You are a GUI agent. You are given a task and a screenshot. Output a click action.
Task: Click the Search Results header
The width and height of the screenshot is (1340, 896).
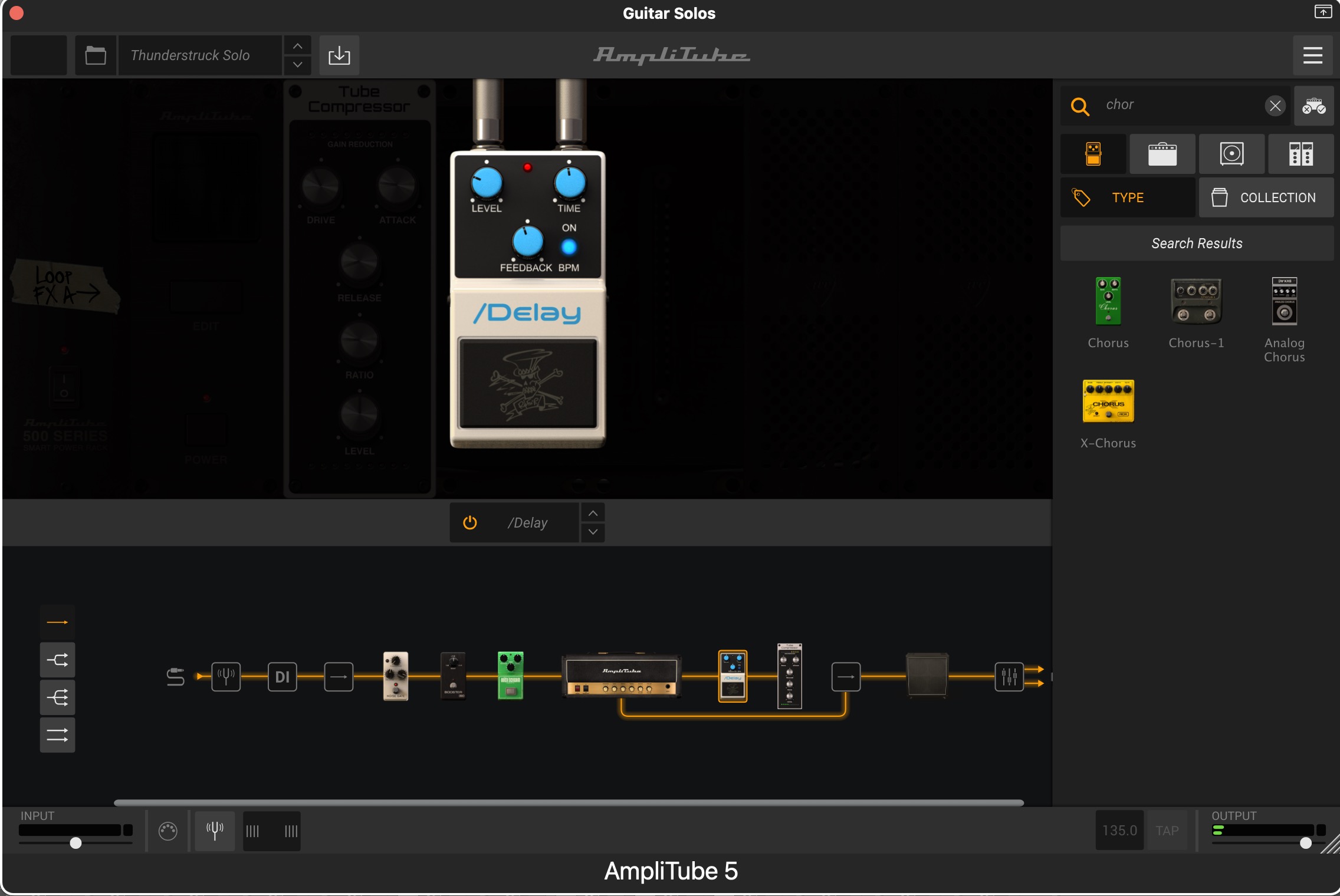click(1197, 243)
